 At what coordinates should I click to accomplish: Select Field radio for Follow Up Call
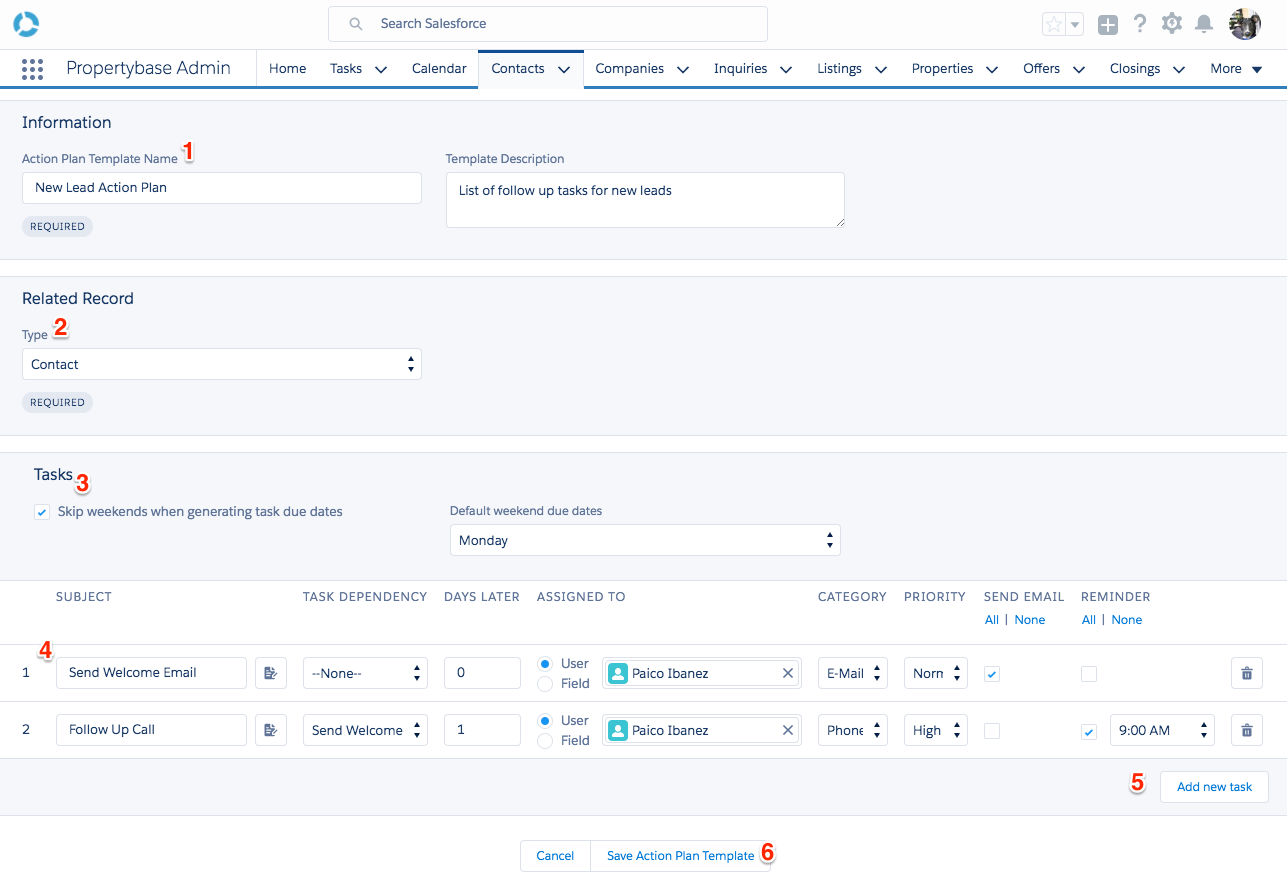545,741
